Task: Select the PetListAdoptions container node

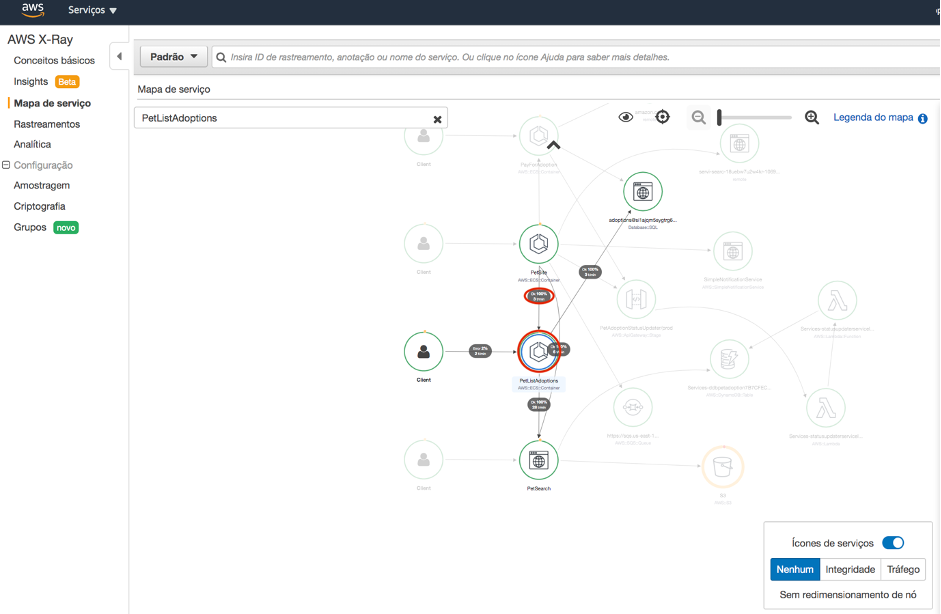Action: pos(538,352)
